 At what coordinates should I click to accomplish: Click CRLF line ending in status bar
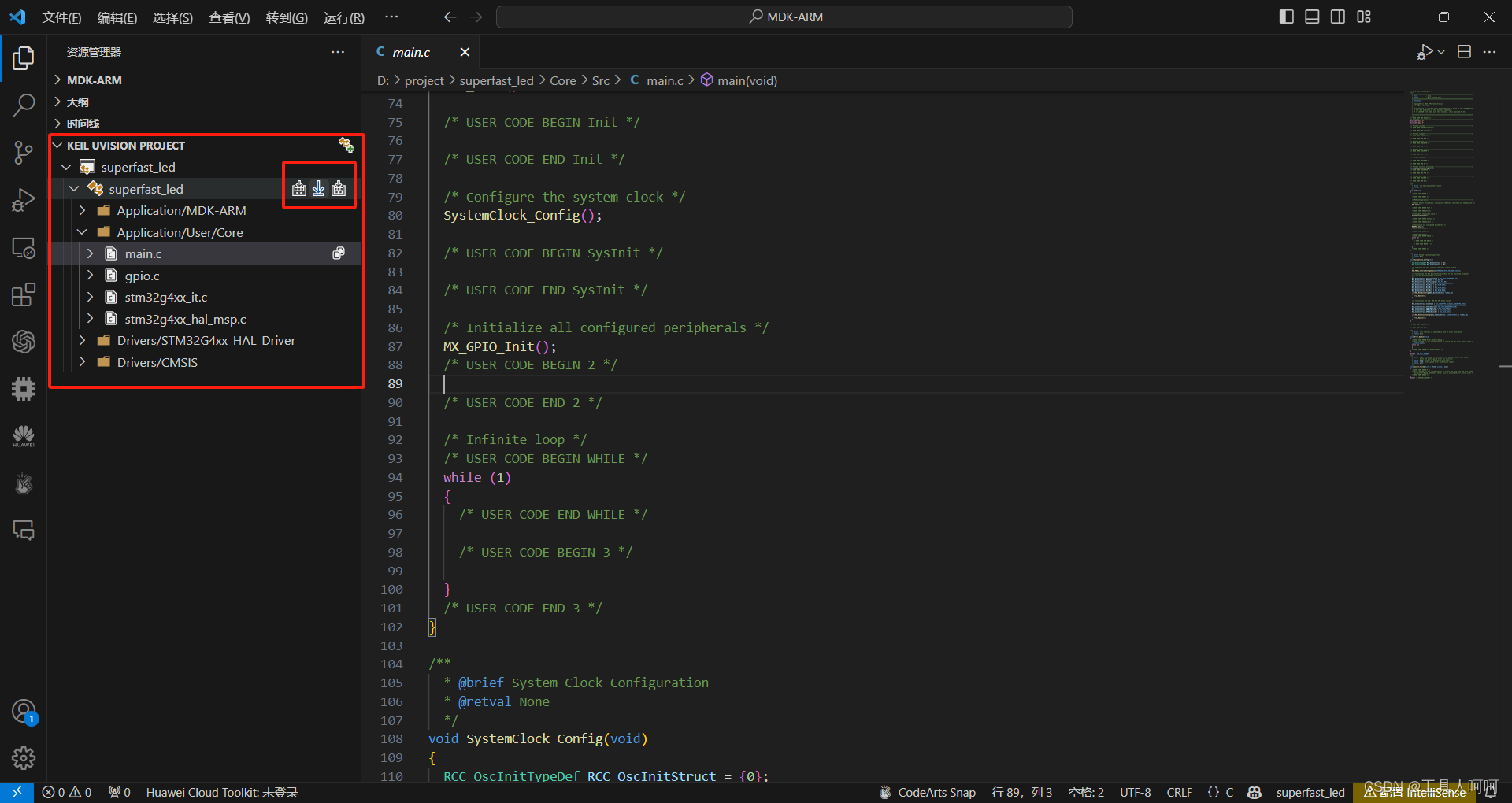pos(1179,793)
